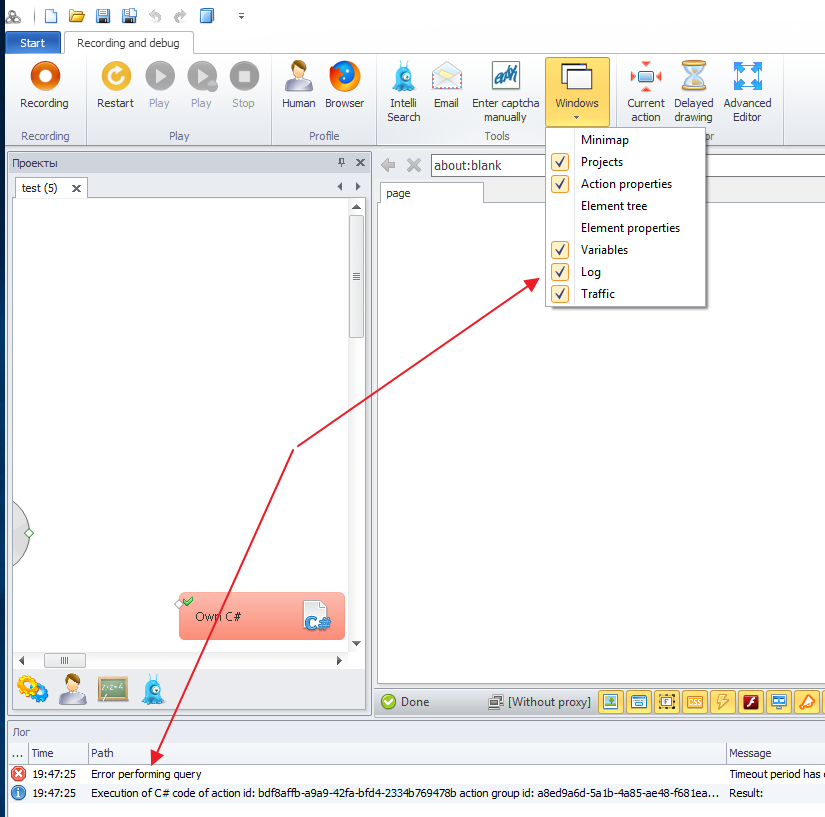
Task: Click the Play button with the dot badge
Action: [202, 85]
